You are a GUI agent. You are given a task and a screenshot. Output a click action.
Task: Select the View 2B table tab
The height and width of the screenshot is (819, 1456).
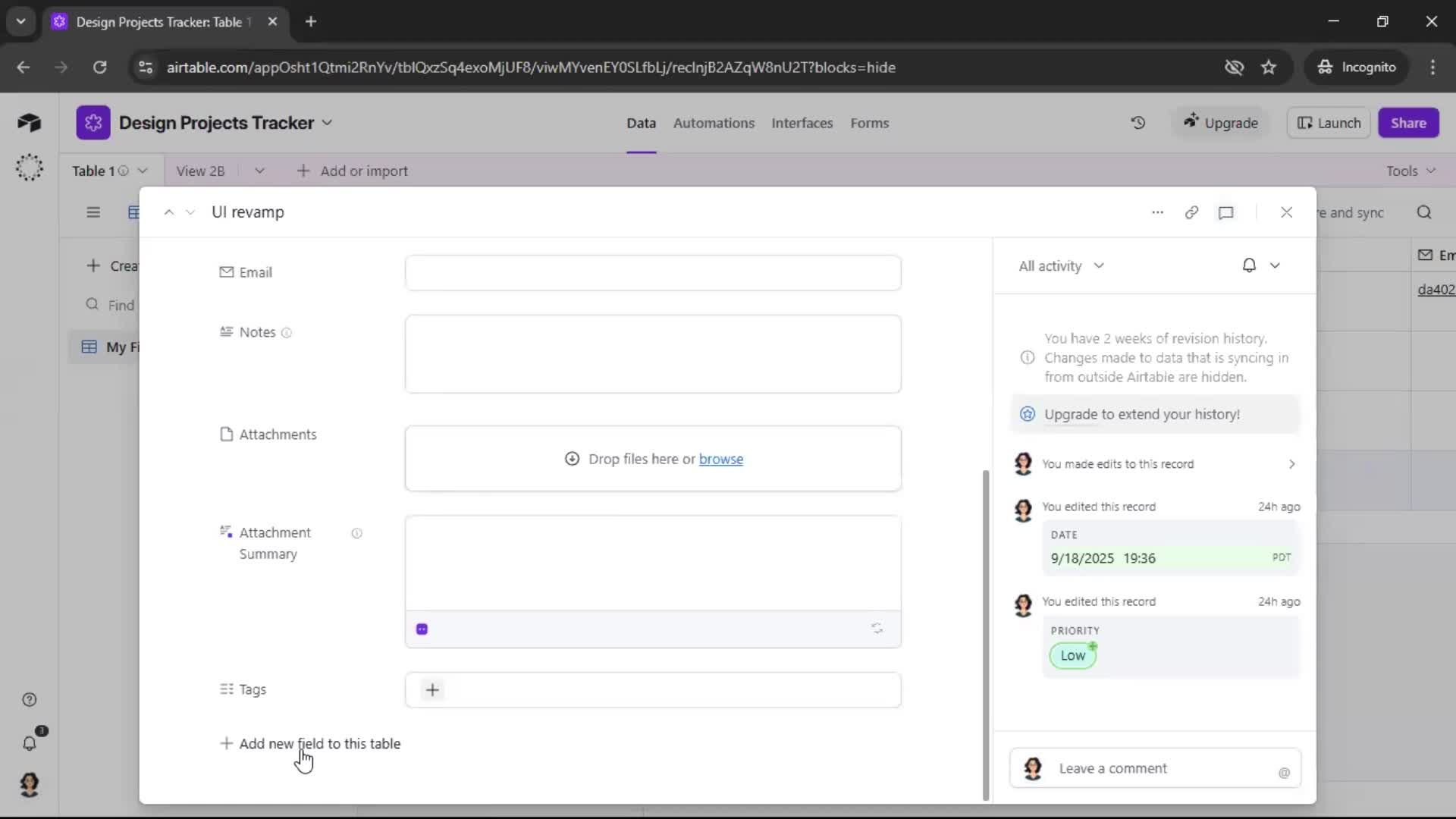click(x=200, y=171)
